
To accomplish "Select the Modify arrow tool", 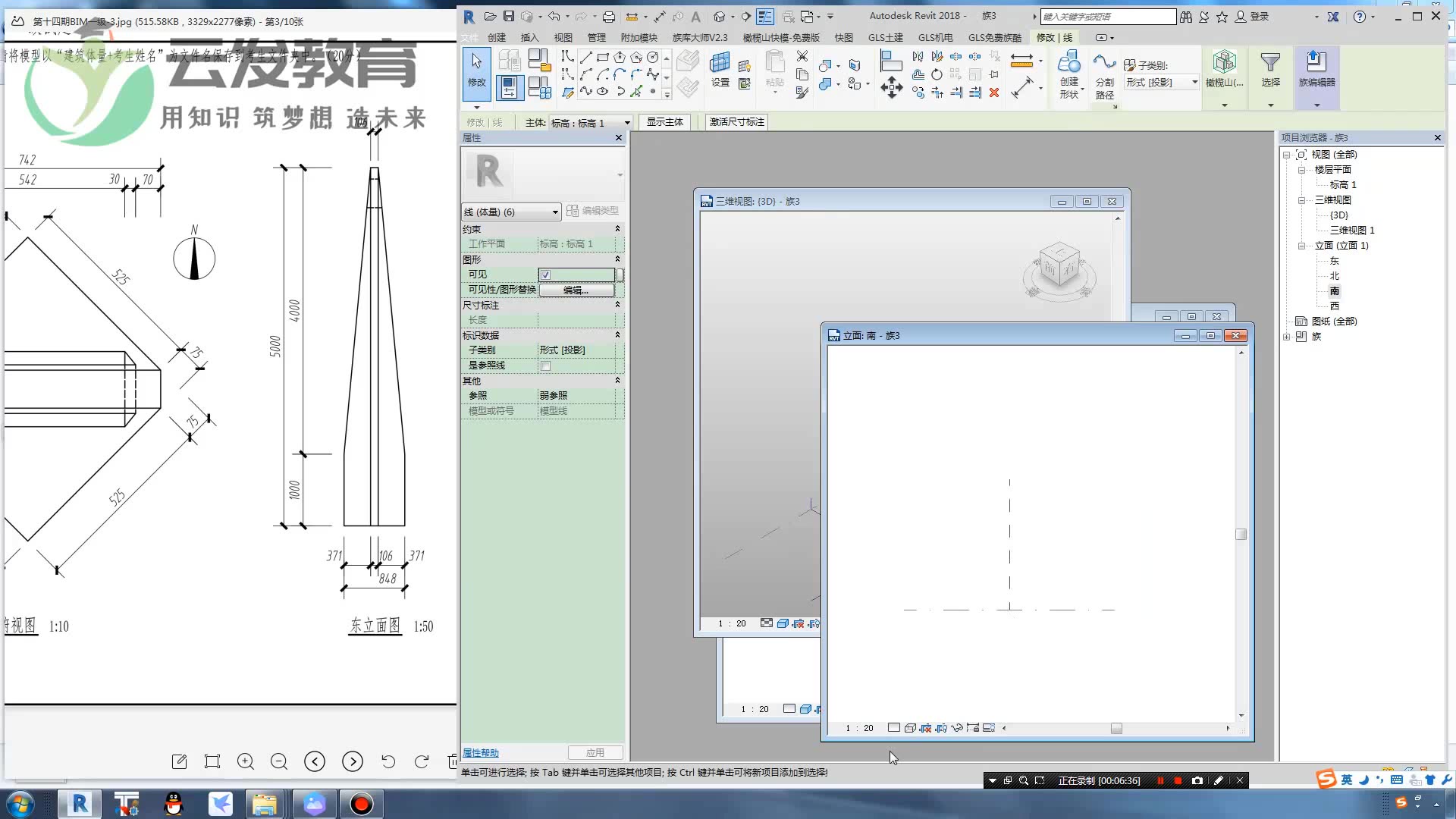I will tap(476, 72).
